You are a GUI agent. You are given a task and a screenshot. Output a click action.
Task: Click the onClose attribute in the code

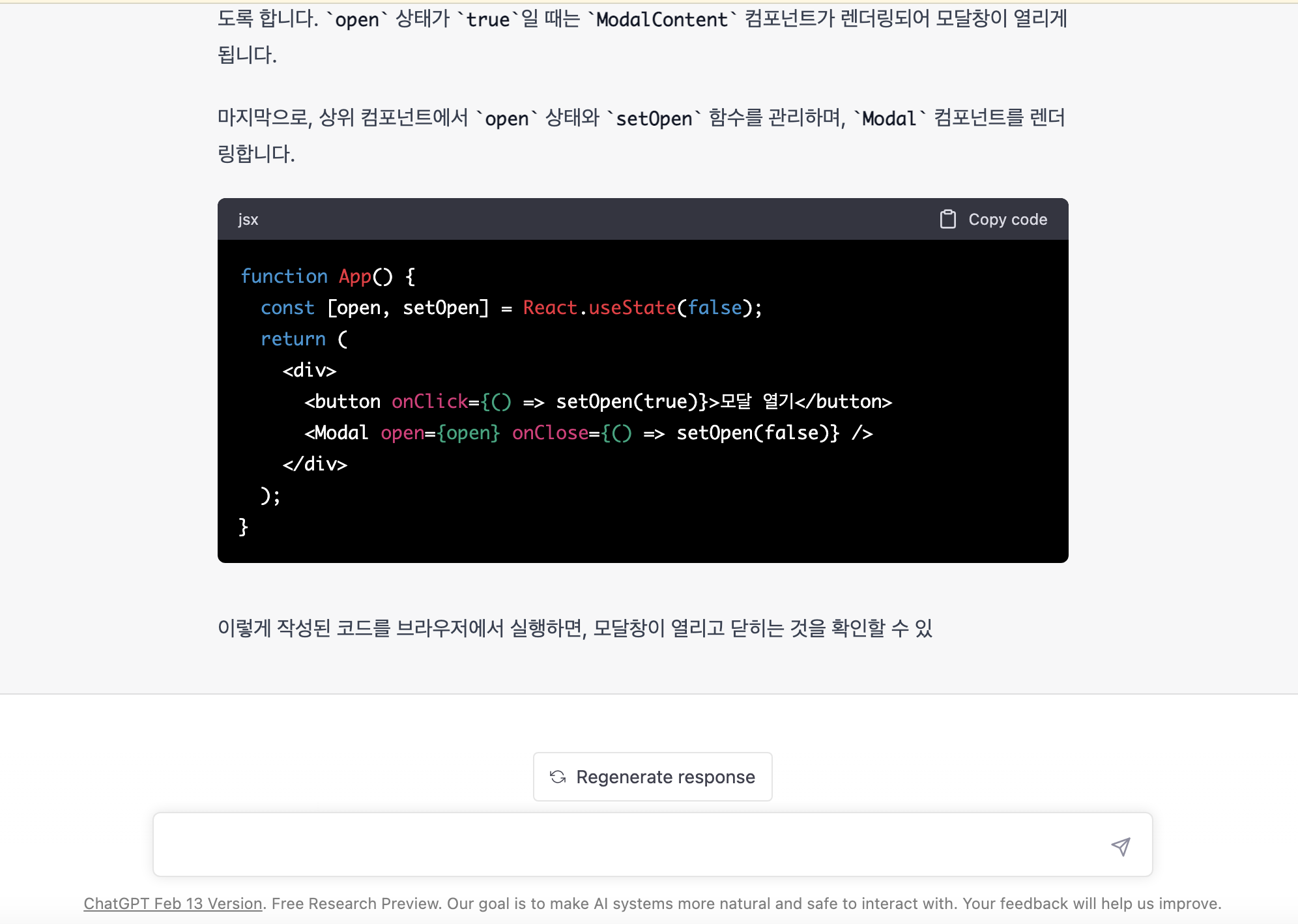550,433
